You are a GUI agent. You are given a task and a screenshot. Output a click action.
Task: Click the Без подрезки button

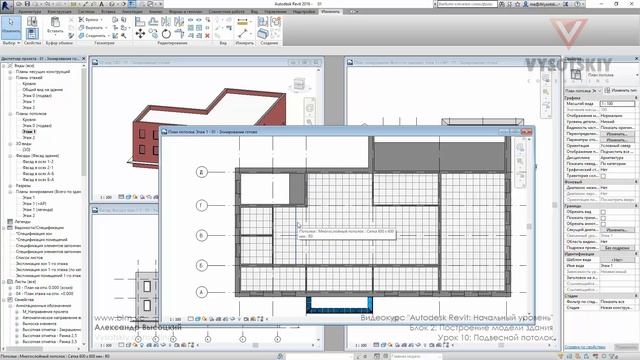[x=616, y=248]
